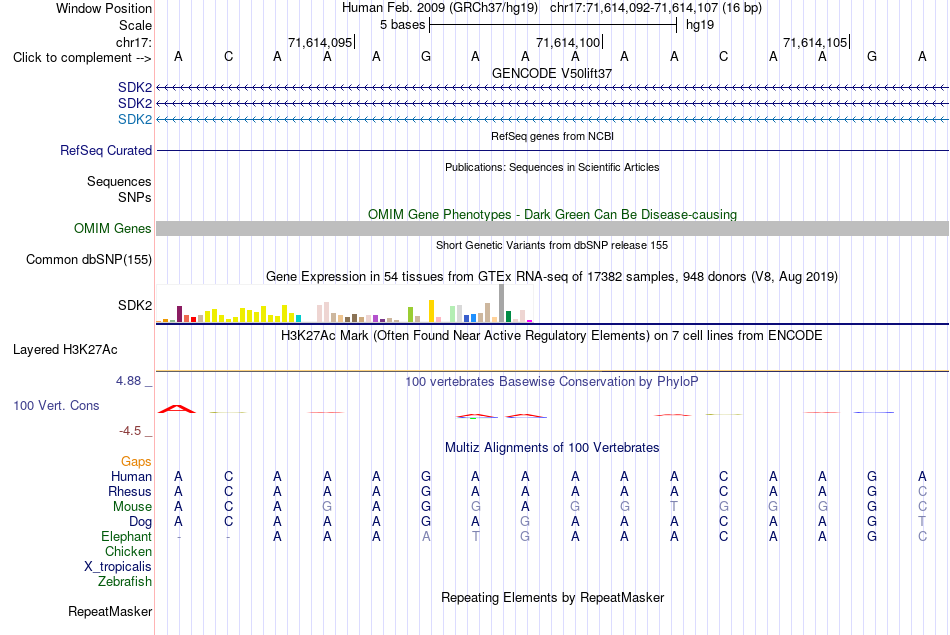This screenshot has height=635, width=950.
Task: Select the Mouse species row label
Action: coord(132,507)
